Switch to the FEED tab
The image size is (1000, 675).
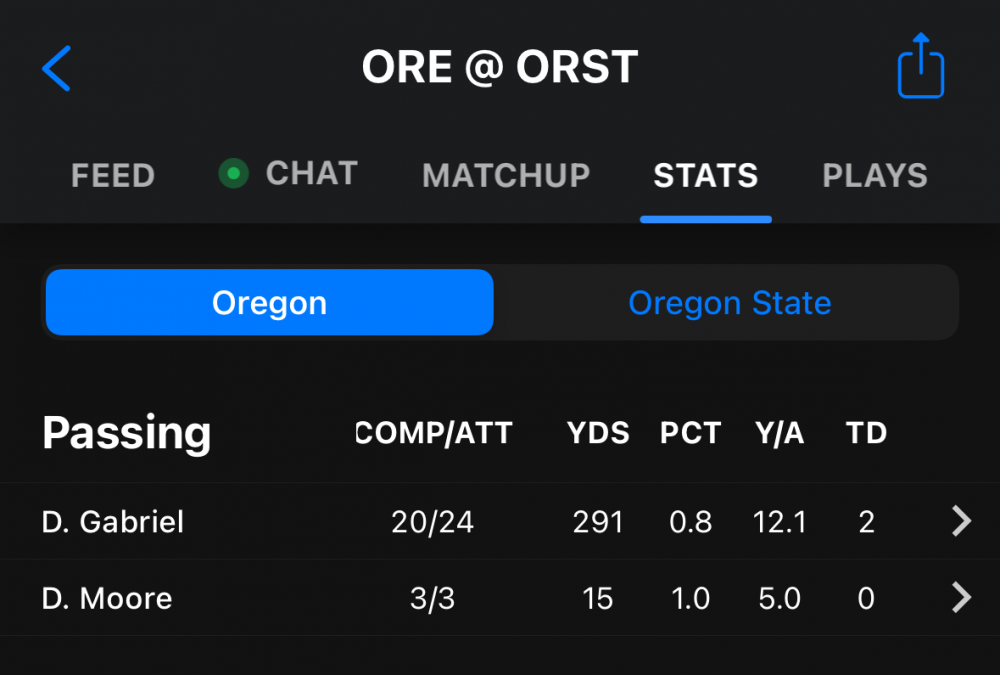[113, 176]
